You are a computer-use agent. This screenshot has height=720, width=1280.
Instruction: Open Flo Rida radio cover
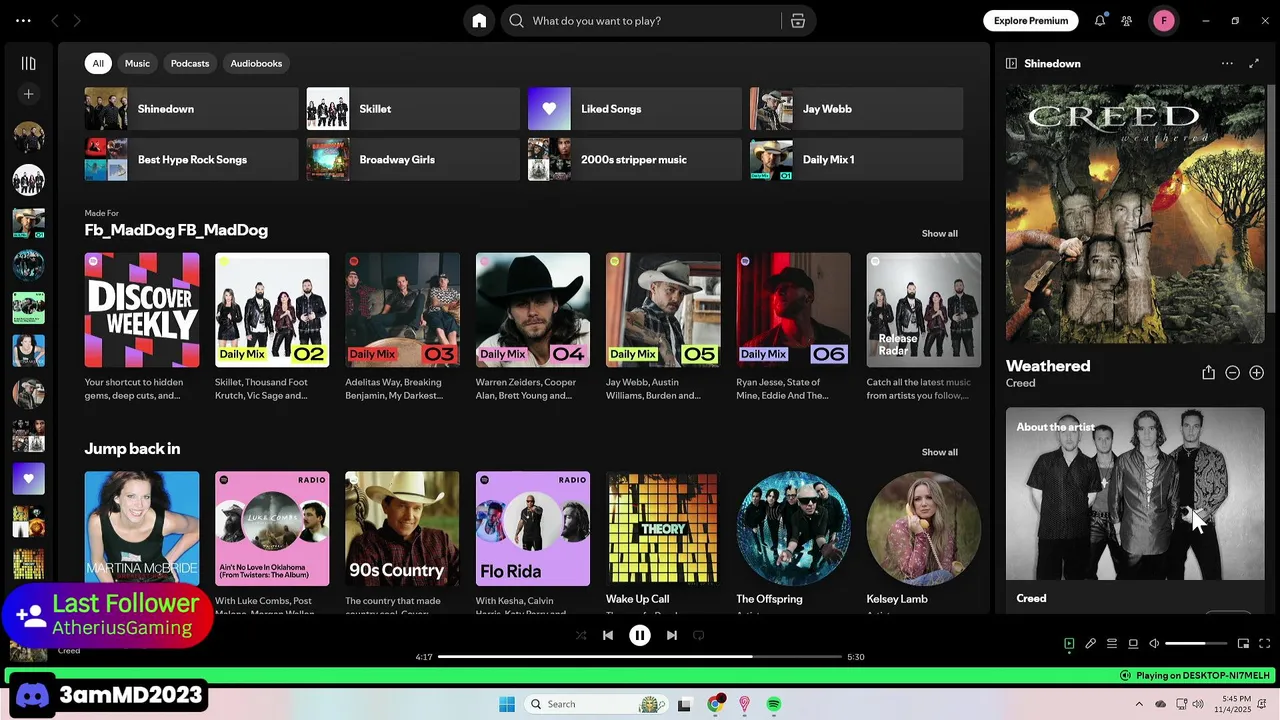click(533, 529)
